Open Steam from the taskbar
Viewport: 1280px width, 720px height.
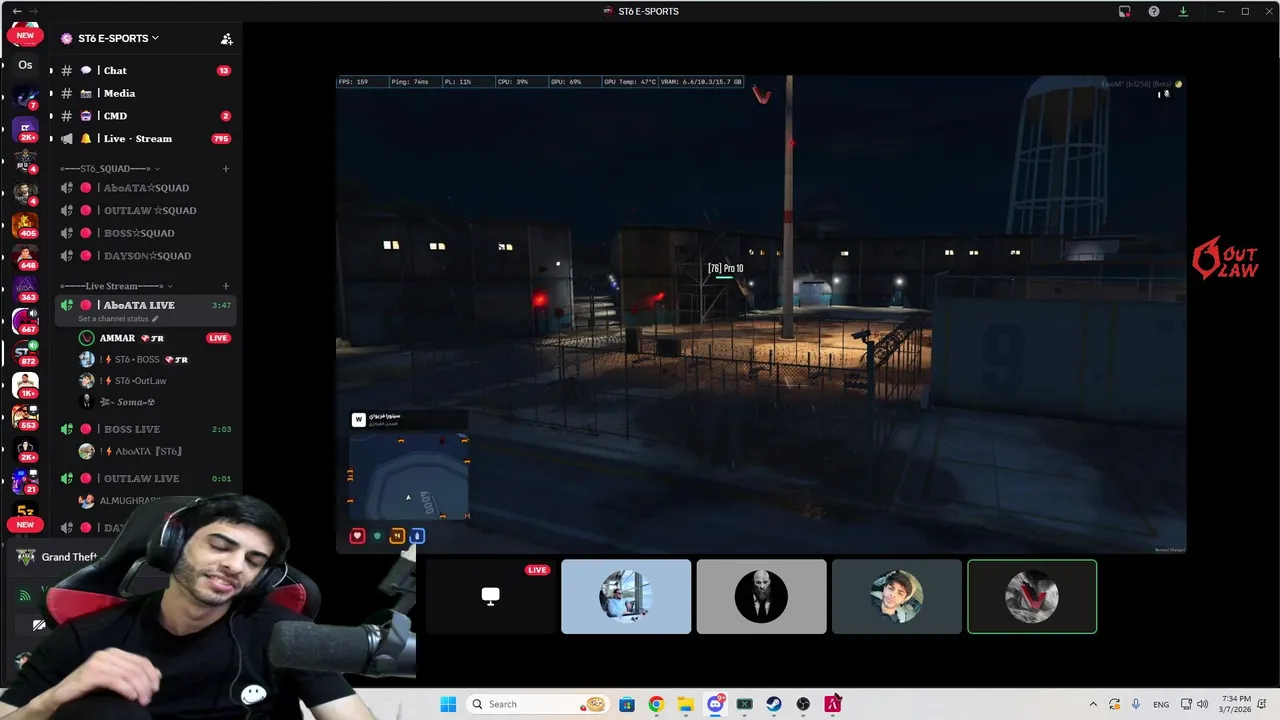[774, 704]
